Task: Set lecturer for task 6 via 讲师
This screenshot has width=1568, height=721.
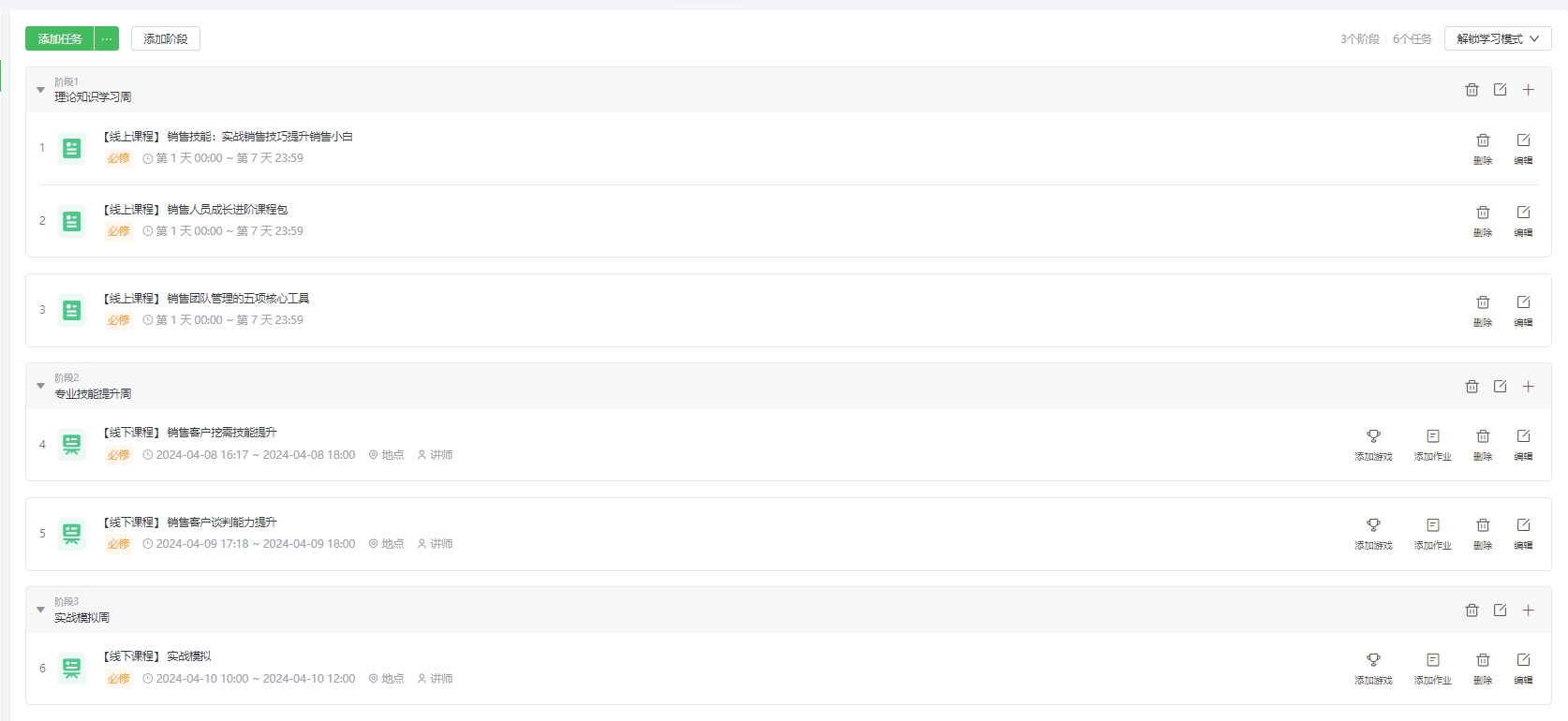Action: pos(435,679)
